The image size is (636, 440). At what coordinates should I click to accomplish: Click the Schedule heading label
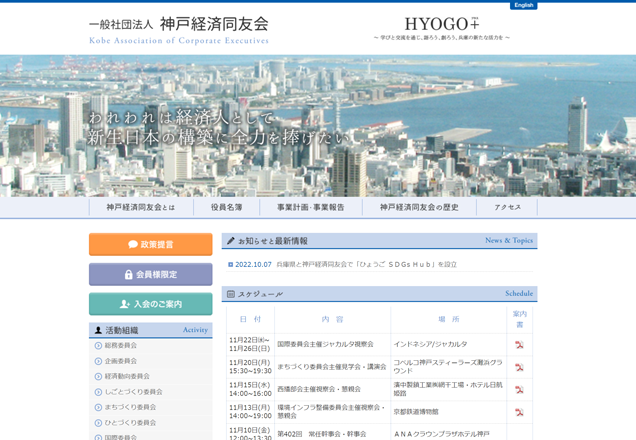(x=519, y=293)
